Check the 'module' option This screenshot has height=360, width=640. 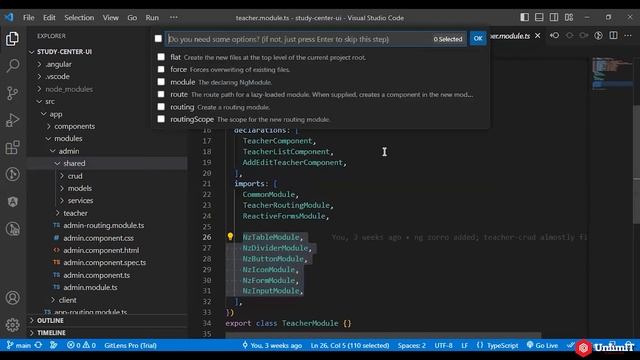point(161,82)
